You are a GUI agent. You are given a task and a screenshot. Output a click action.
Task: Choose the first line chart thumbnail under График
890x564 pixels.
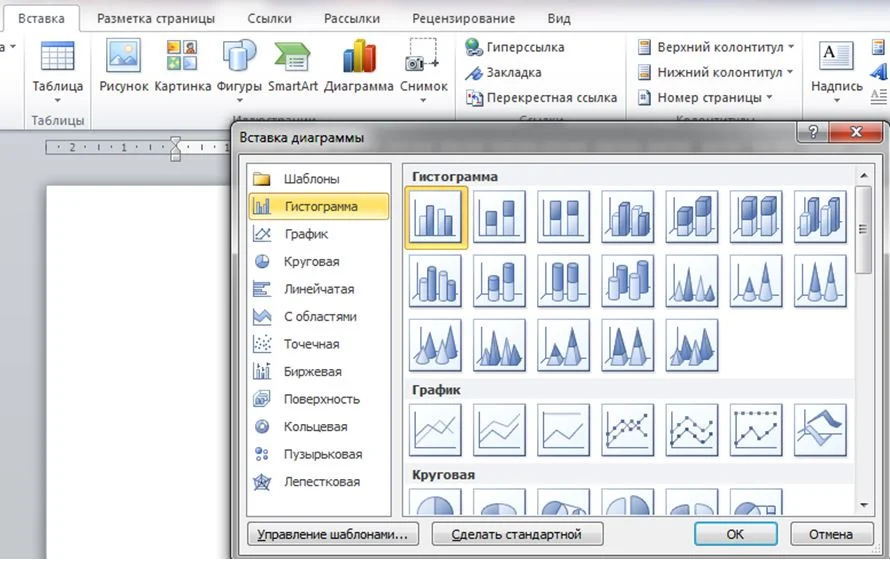435,429
